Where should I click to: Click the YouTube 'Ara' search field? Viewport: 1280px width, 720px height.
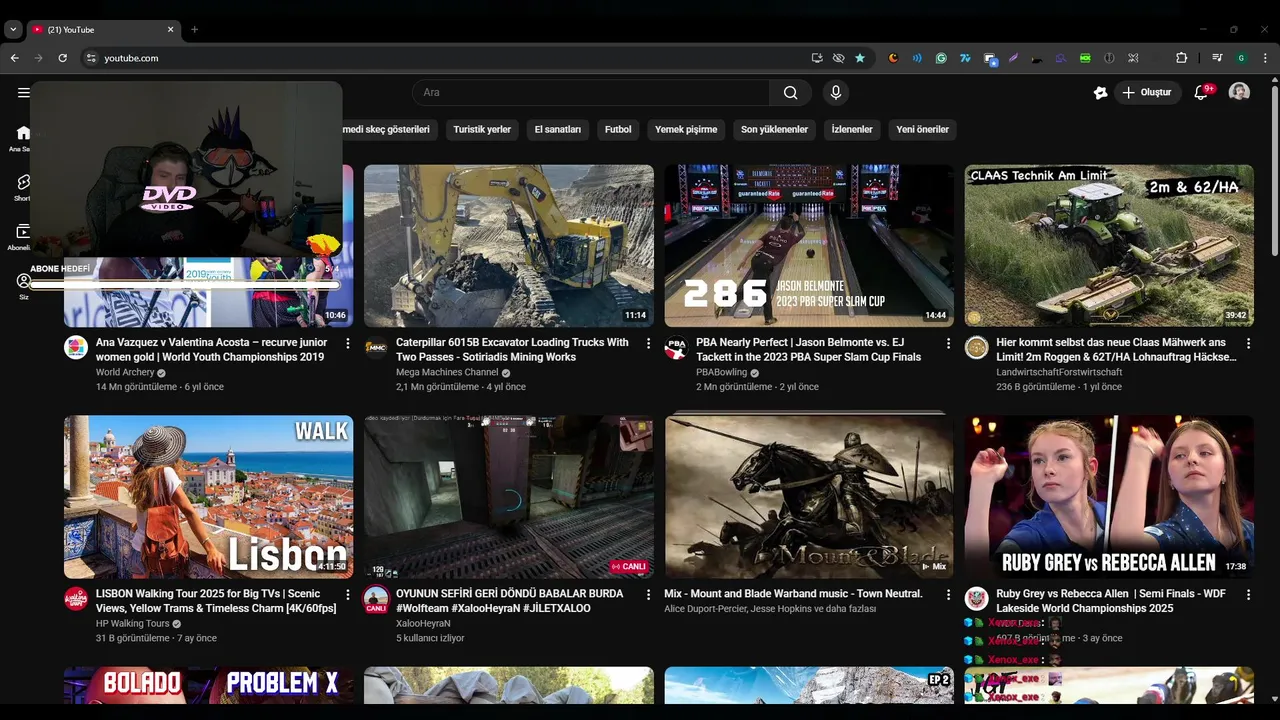[590, 93]
